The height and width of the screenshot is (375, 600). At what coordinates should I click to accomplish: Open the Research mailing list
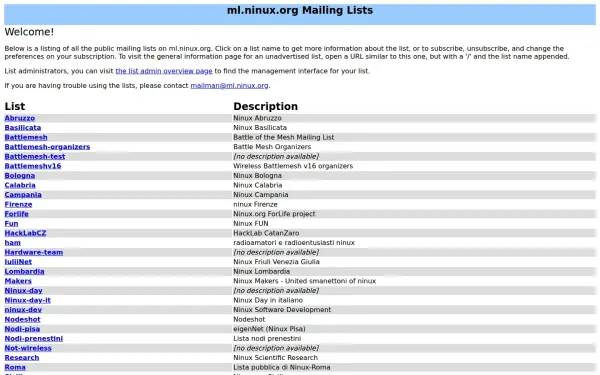tap(22, 357)
